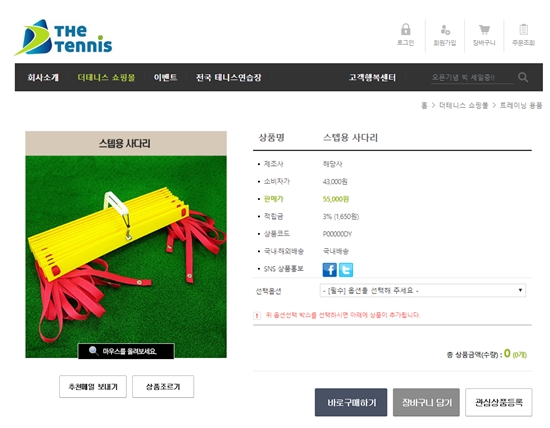Click the search magnifier icon
The width and height of the screenshot is (550, 428).
(x=523, y=77)
